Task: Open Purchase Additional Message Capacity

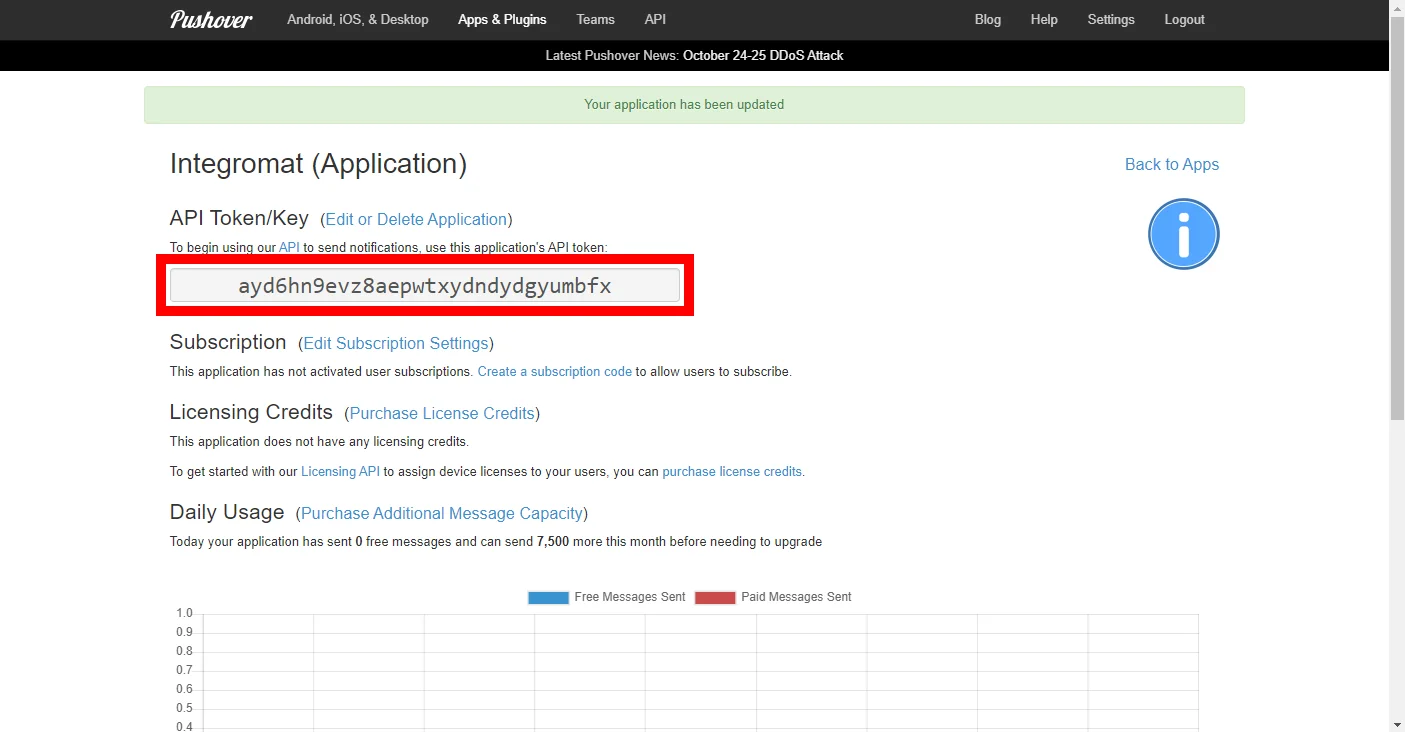Action: coord(442,513)
